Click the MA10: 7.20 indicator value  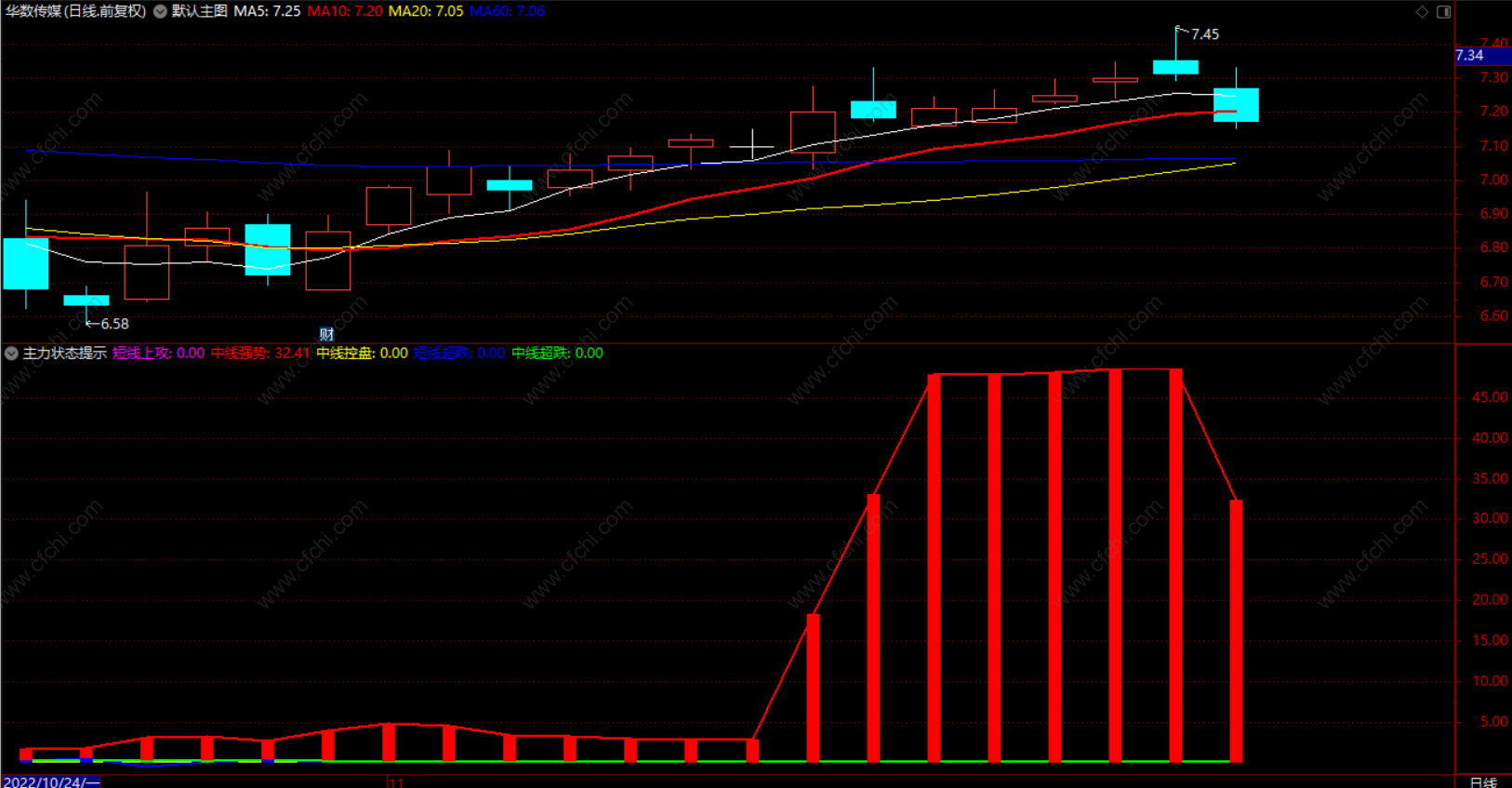[x=345, y=11]
